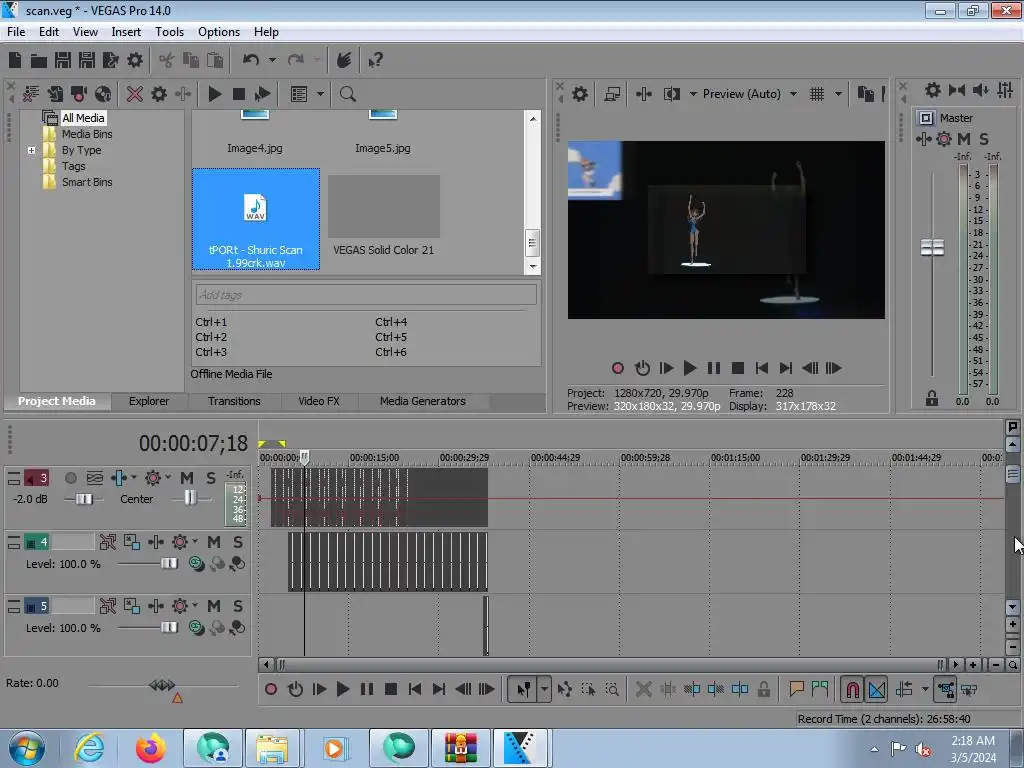Expand the By Type media tree node
The width and height of the screenshot is (1024, 768).
(31, 150)
